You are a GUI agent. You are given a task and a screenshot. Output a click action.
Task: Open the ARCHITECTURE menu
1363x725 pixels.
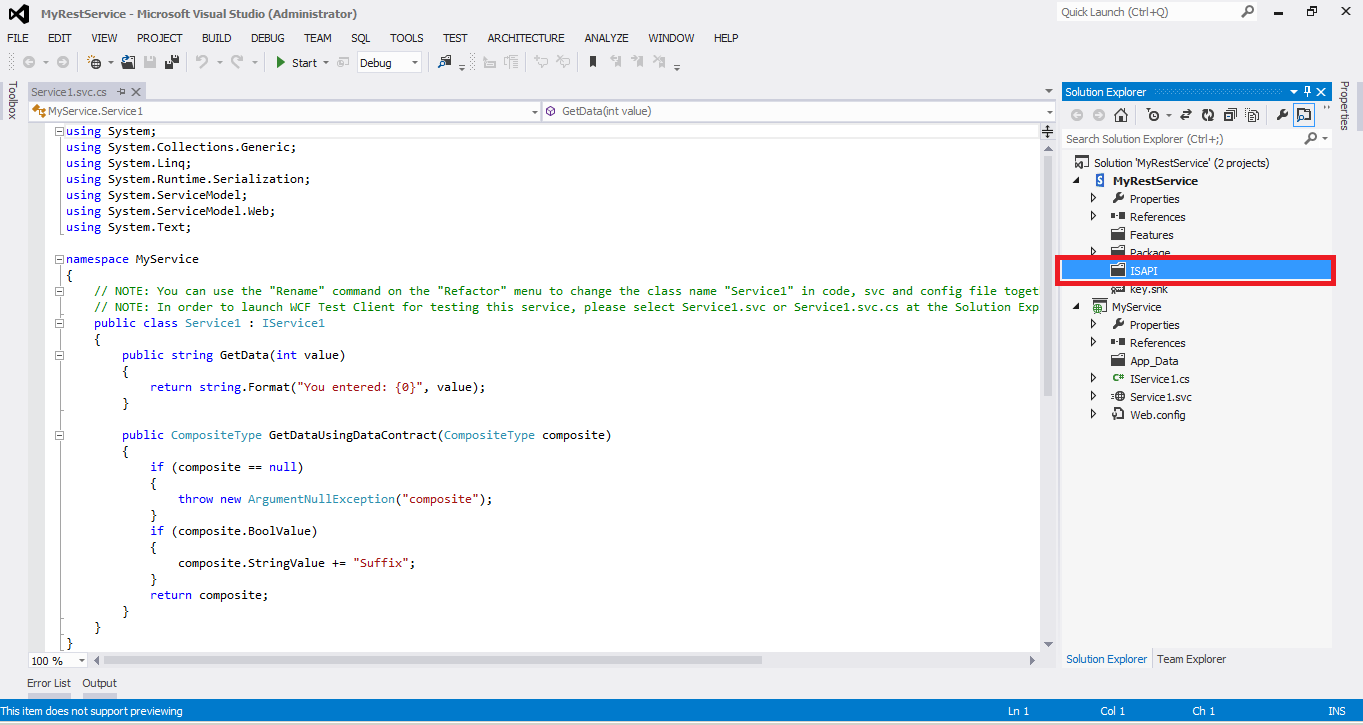click(525, 38)
